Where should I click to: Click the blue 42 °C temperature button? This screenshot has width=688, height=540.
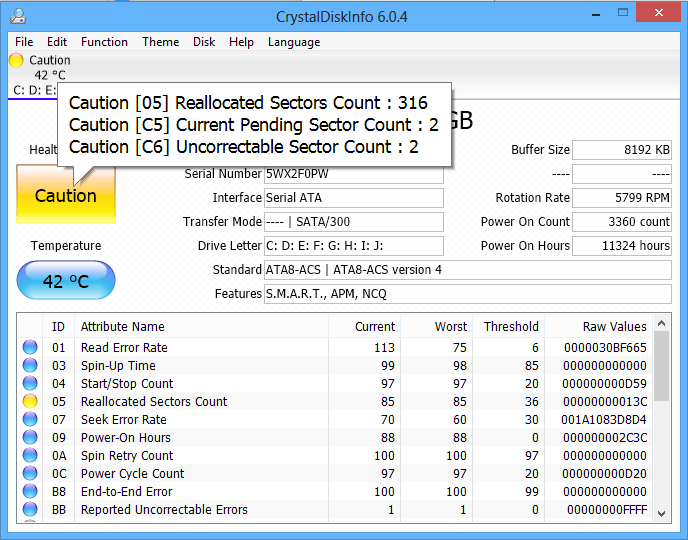(66, 281)
